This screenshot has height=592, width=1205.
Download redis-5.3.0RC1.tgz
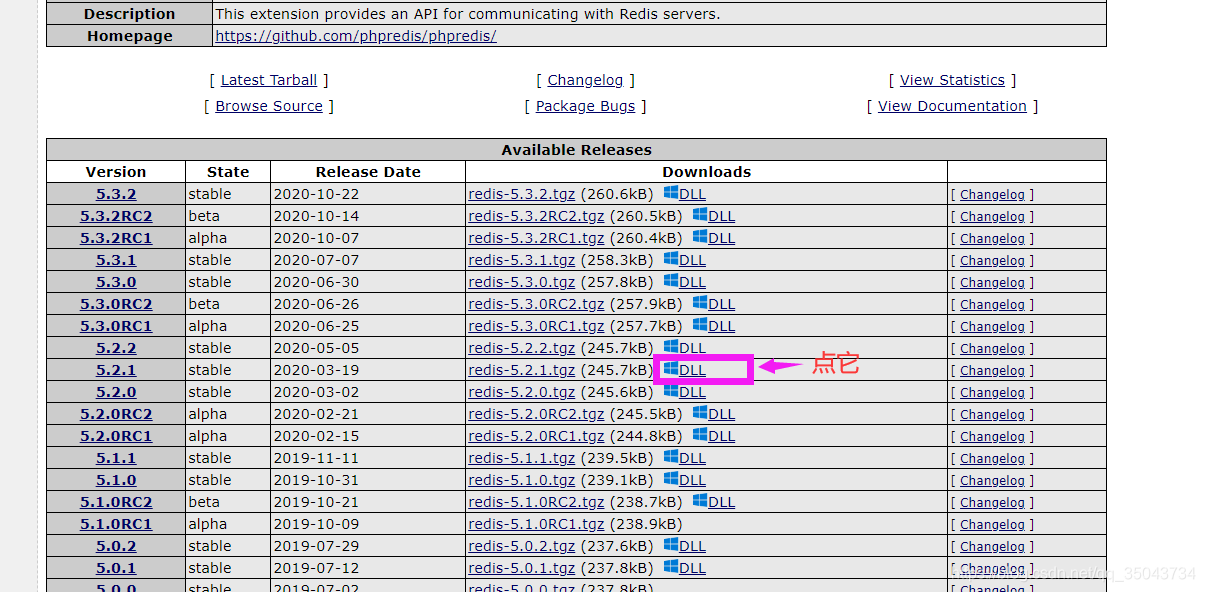(536, 326)
